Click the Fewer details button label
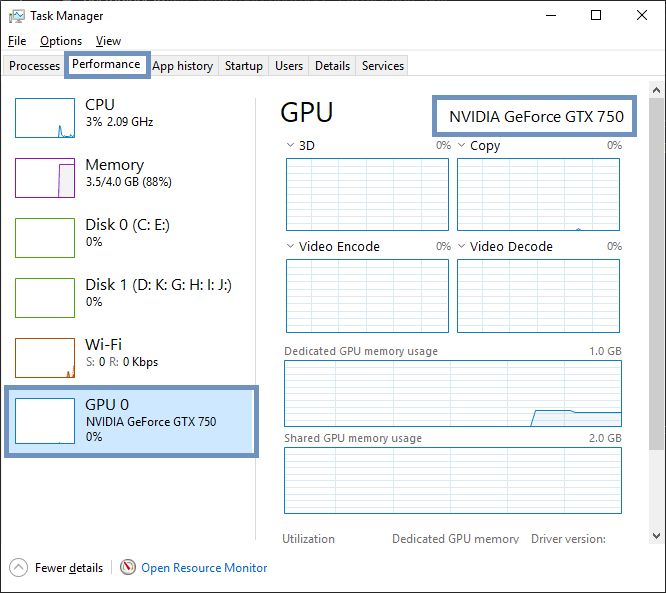666x593 pixels. pos(69,568)
